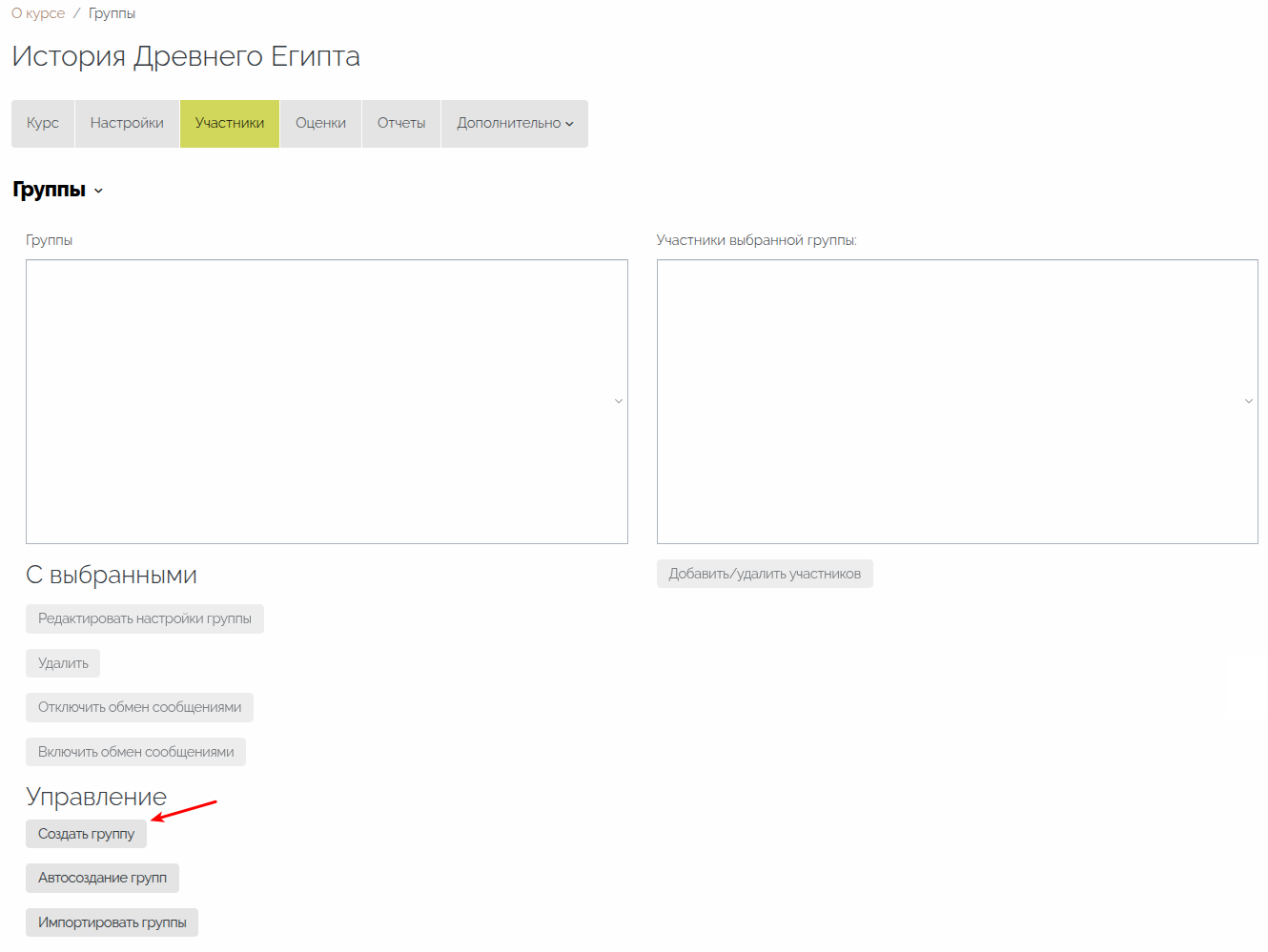1268x952 pixels.
Task: Open the Настройки tab
Action: point(127,123)
